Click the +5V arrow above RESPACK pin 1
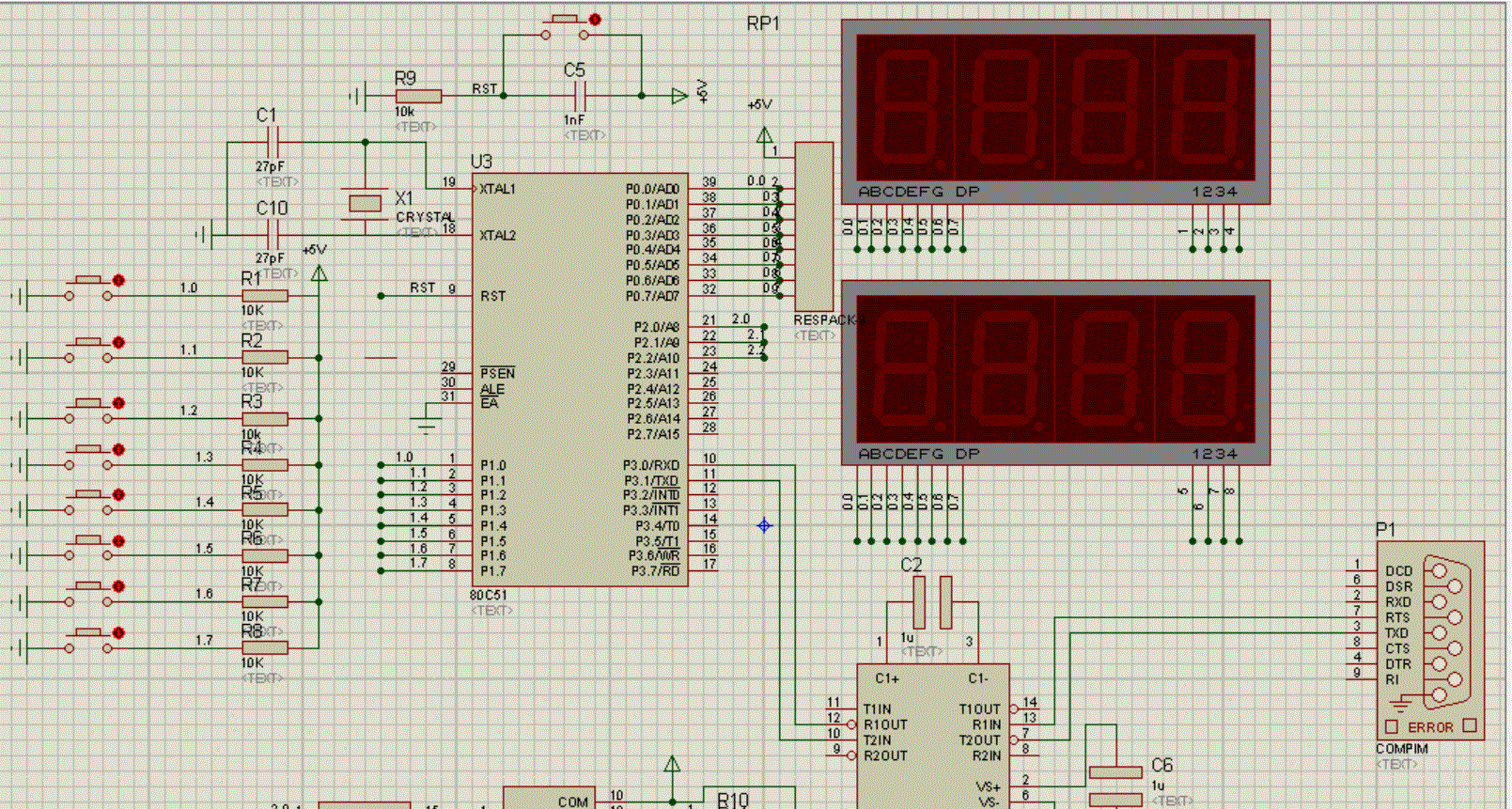This screenshot has height=809, width=1512. point(764,135)
